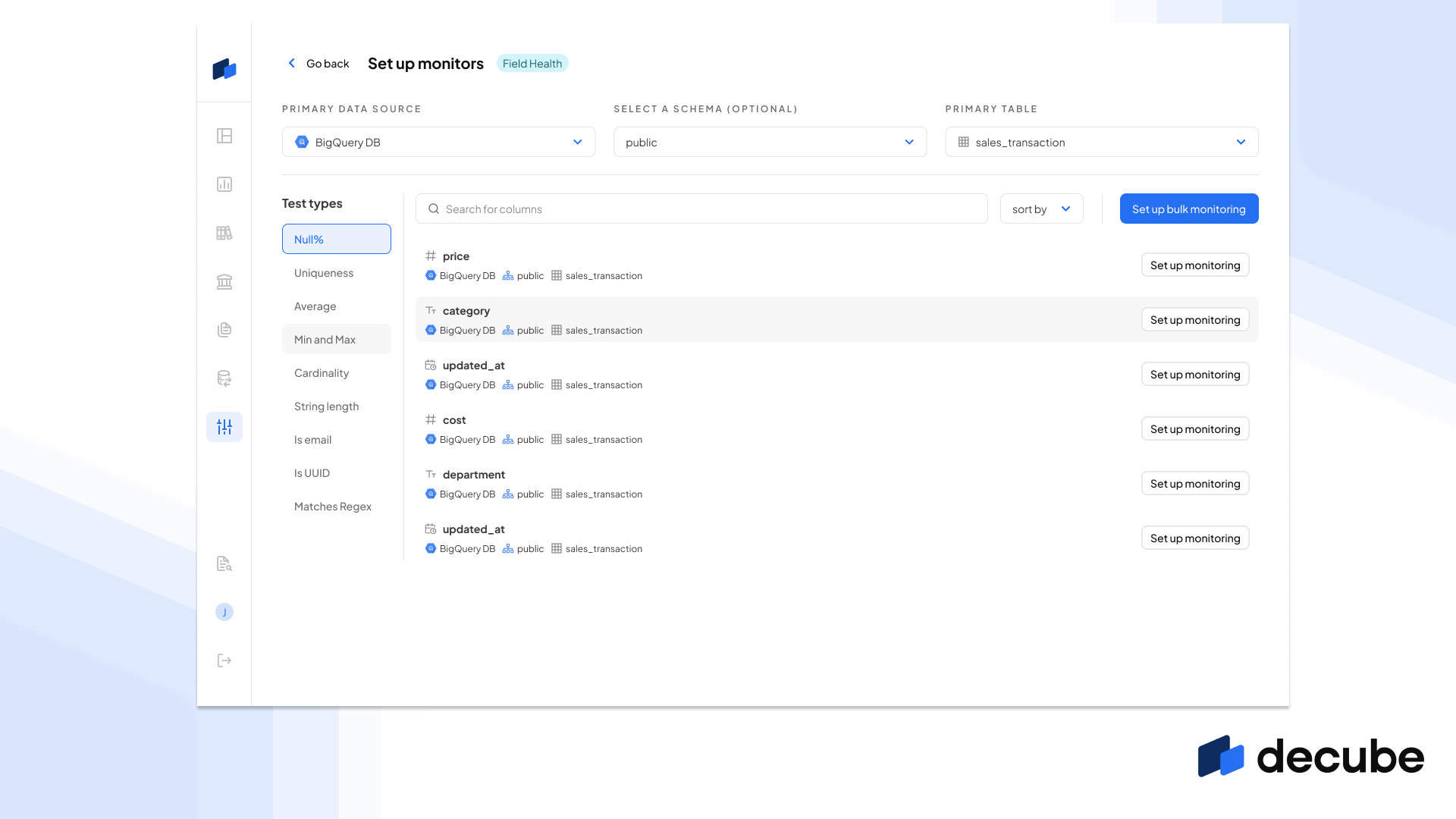The image size is (1456, 819).
Task: Set up monitoring for cost column
Action: 1195,428
